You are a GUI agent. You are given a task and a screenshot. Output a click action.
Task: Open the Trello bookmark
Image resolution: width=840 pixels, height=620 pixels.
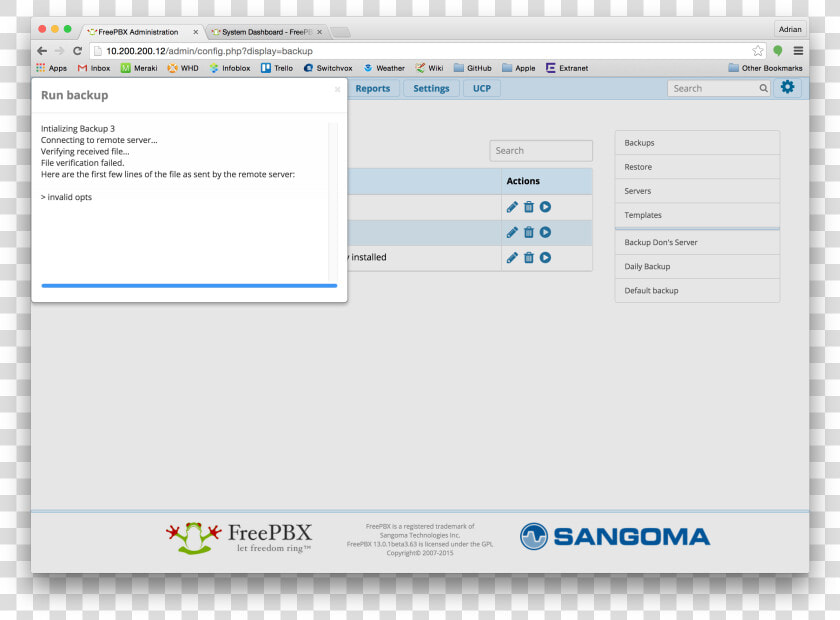tap(277, 68)
